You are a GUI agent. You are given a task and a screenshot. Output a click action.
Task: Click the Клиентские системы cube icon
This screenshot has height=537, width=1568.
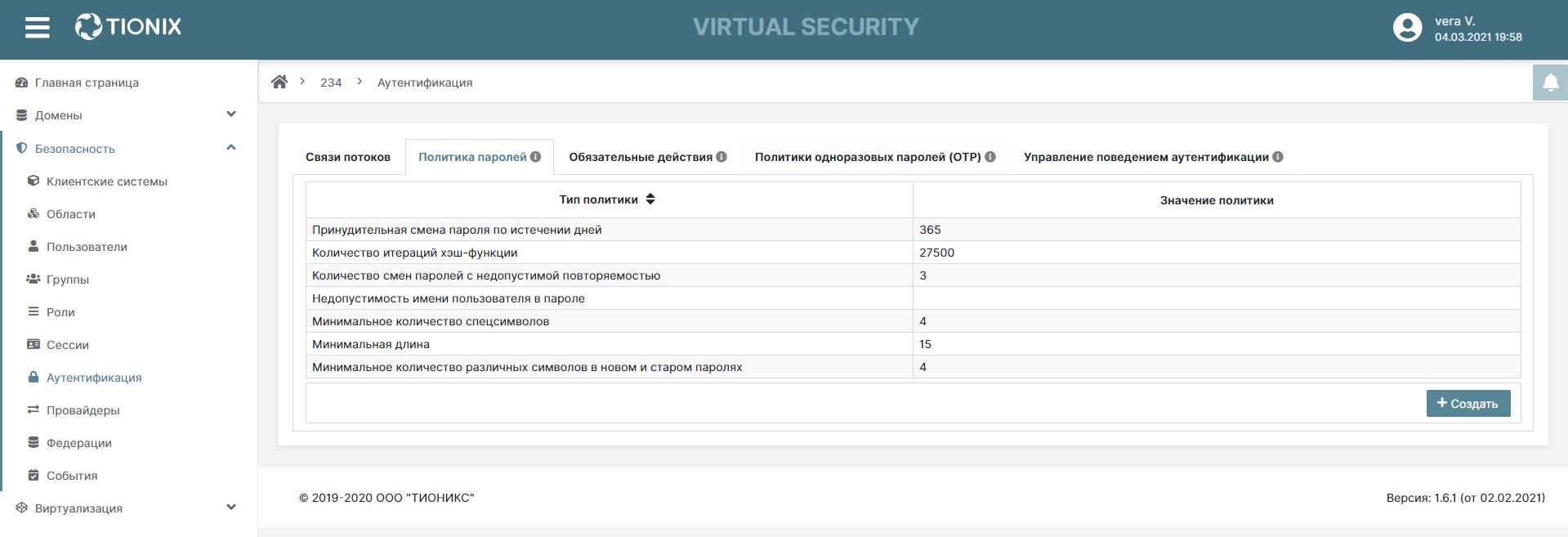tap(34, 181)
